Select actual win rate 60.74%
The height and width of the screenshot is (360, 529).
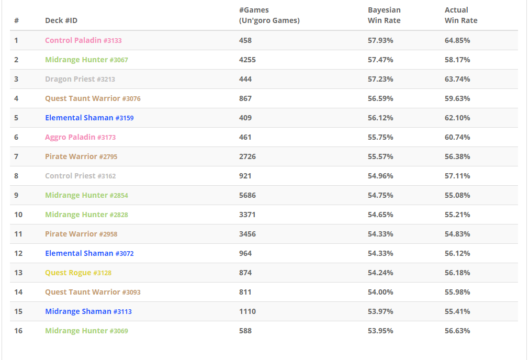click(457, 137)
